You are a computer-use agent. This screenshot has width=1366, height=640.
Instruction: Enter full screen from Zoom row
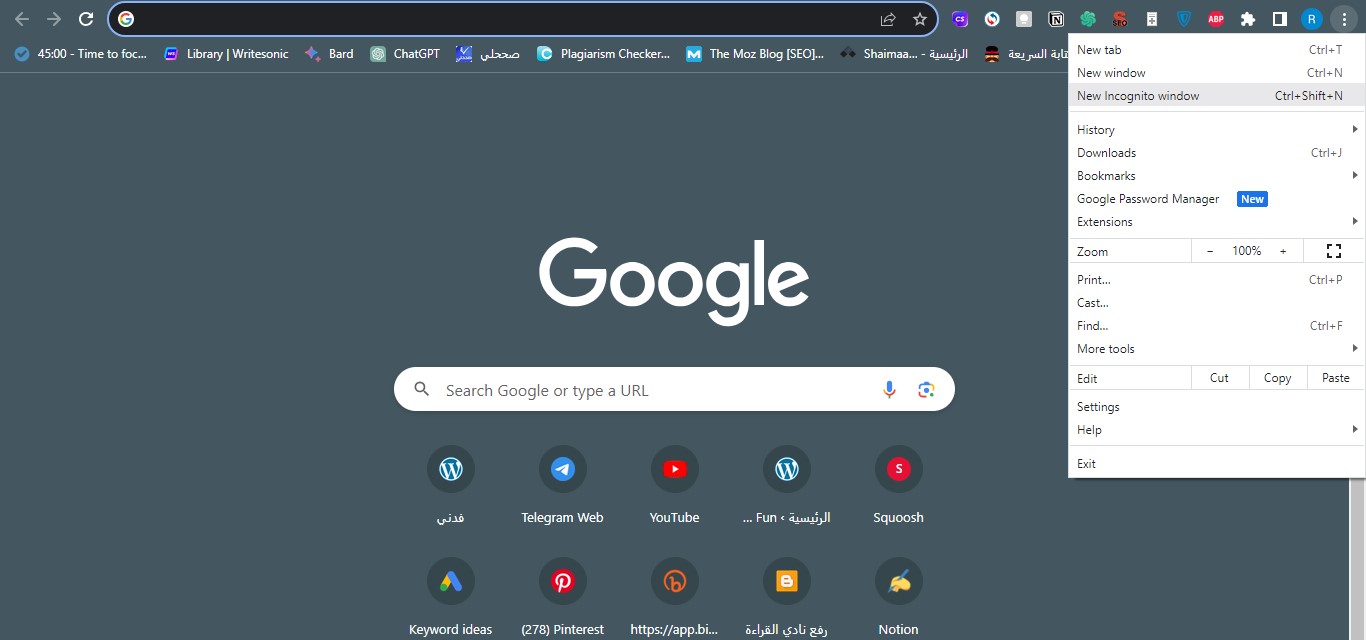point(1333,251)
